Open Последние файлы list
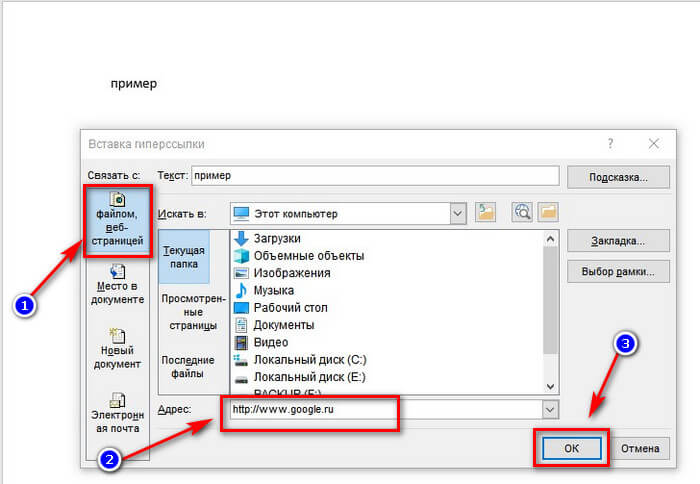Viewport: 700px width, 484px height. (x=188, y=367)
